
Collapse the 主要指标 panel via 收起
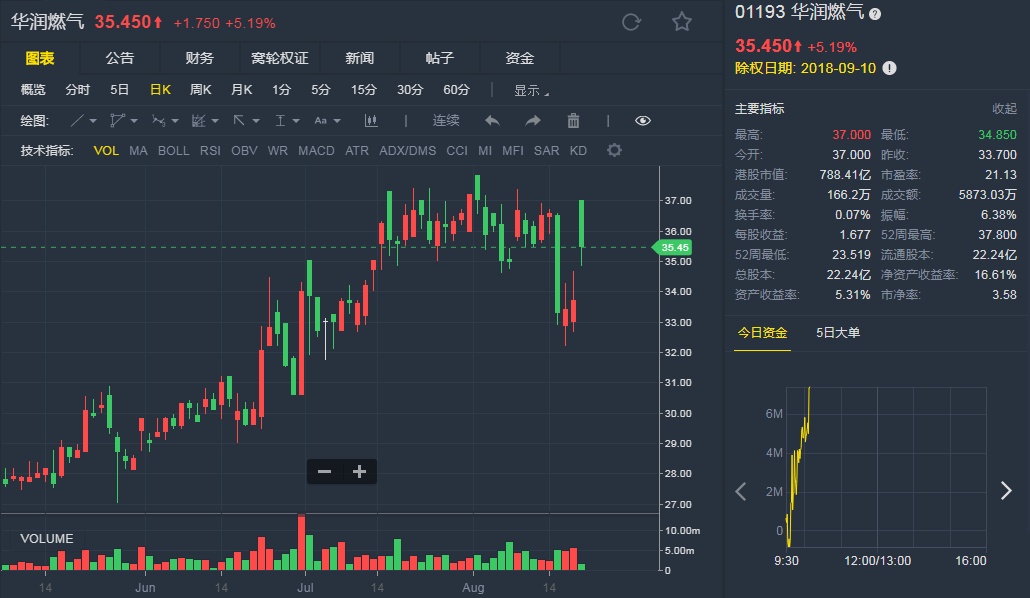tap(1004, 109)
